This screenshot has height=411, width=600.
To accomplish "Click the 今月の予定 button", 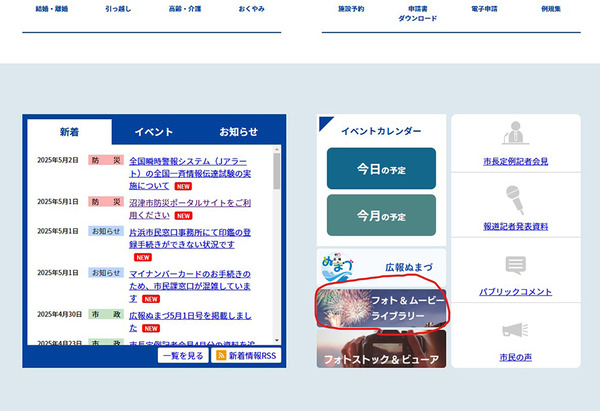I will [x=381, y=215].
